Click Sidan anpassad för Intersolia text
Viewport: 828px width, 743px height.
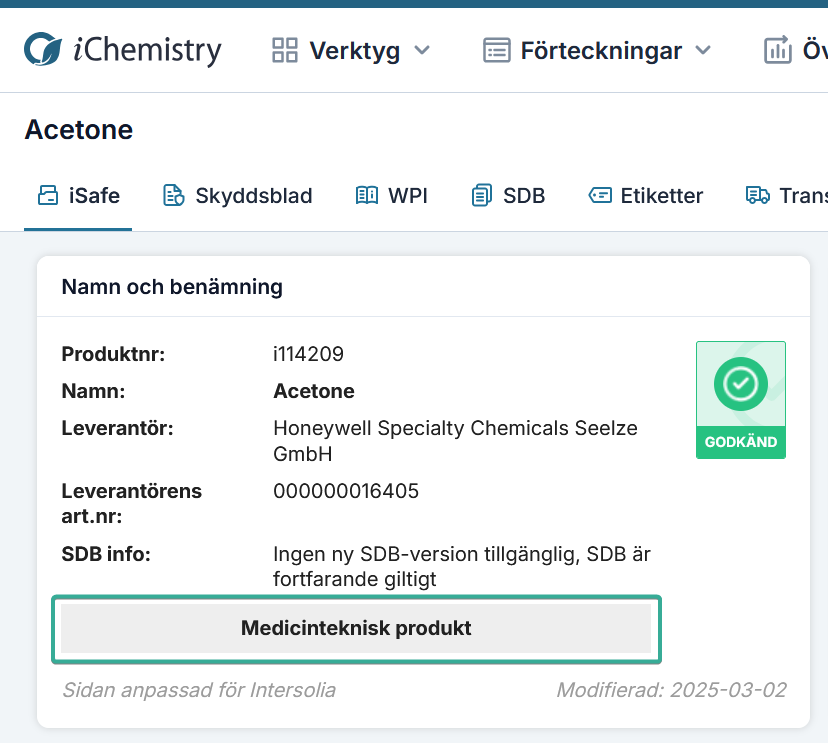point(199,690)
